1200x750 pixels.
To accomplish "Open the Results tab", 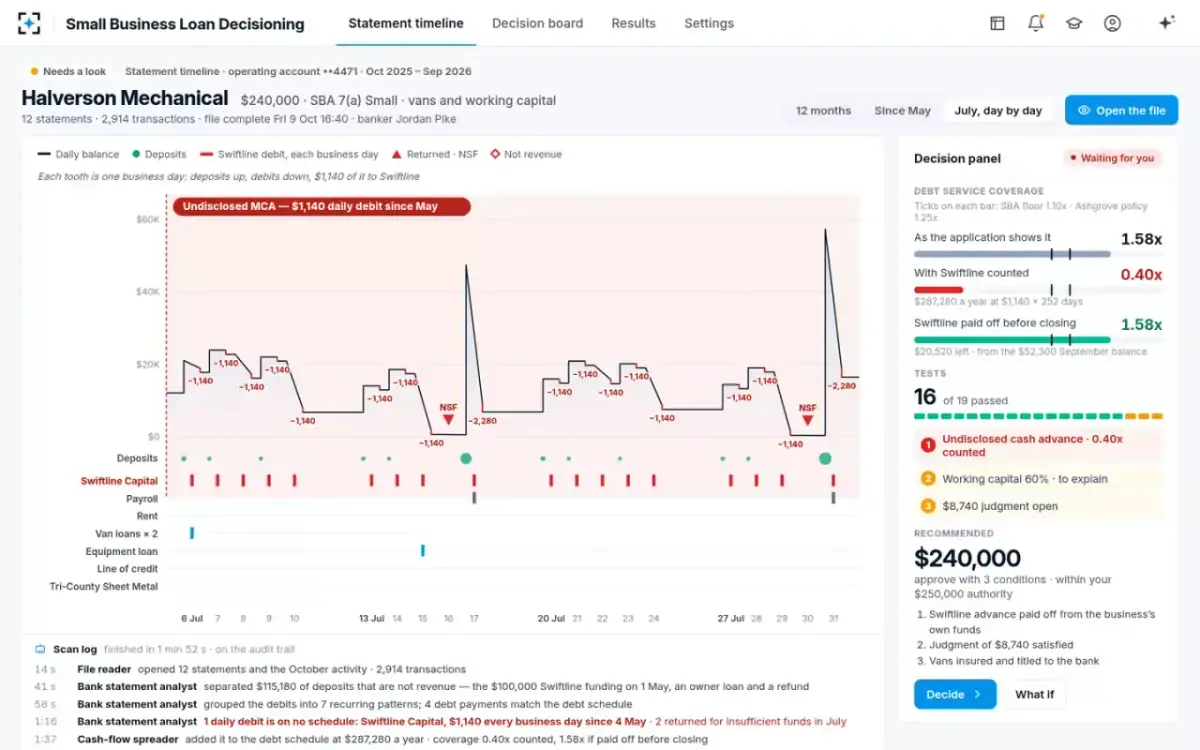I will pyautogui.click(x=633, y=23).
